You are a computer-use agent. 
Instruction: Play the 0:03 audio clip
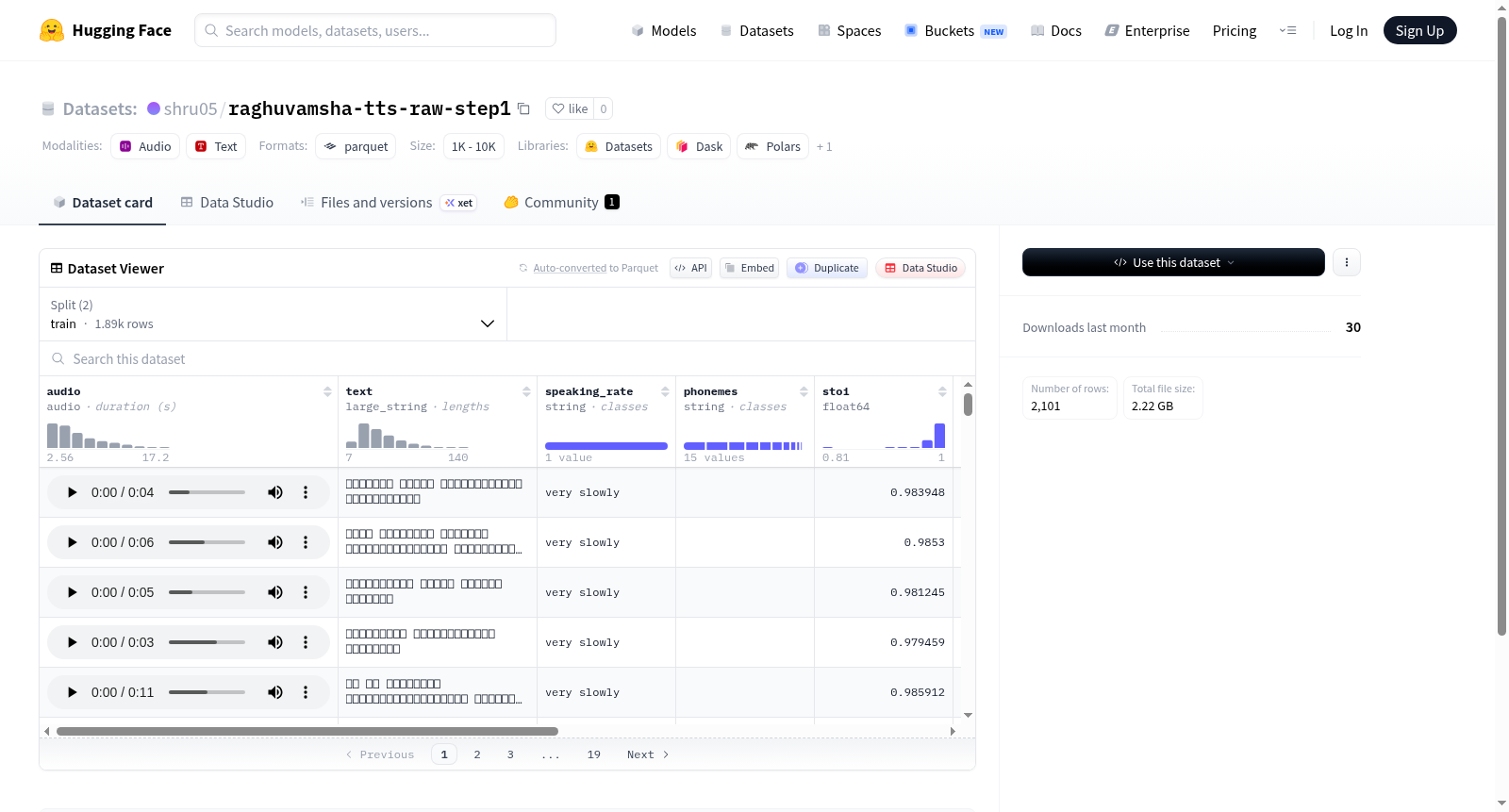[73, 642]
